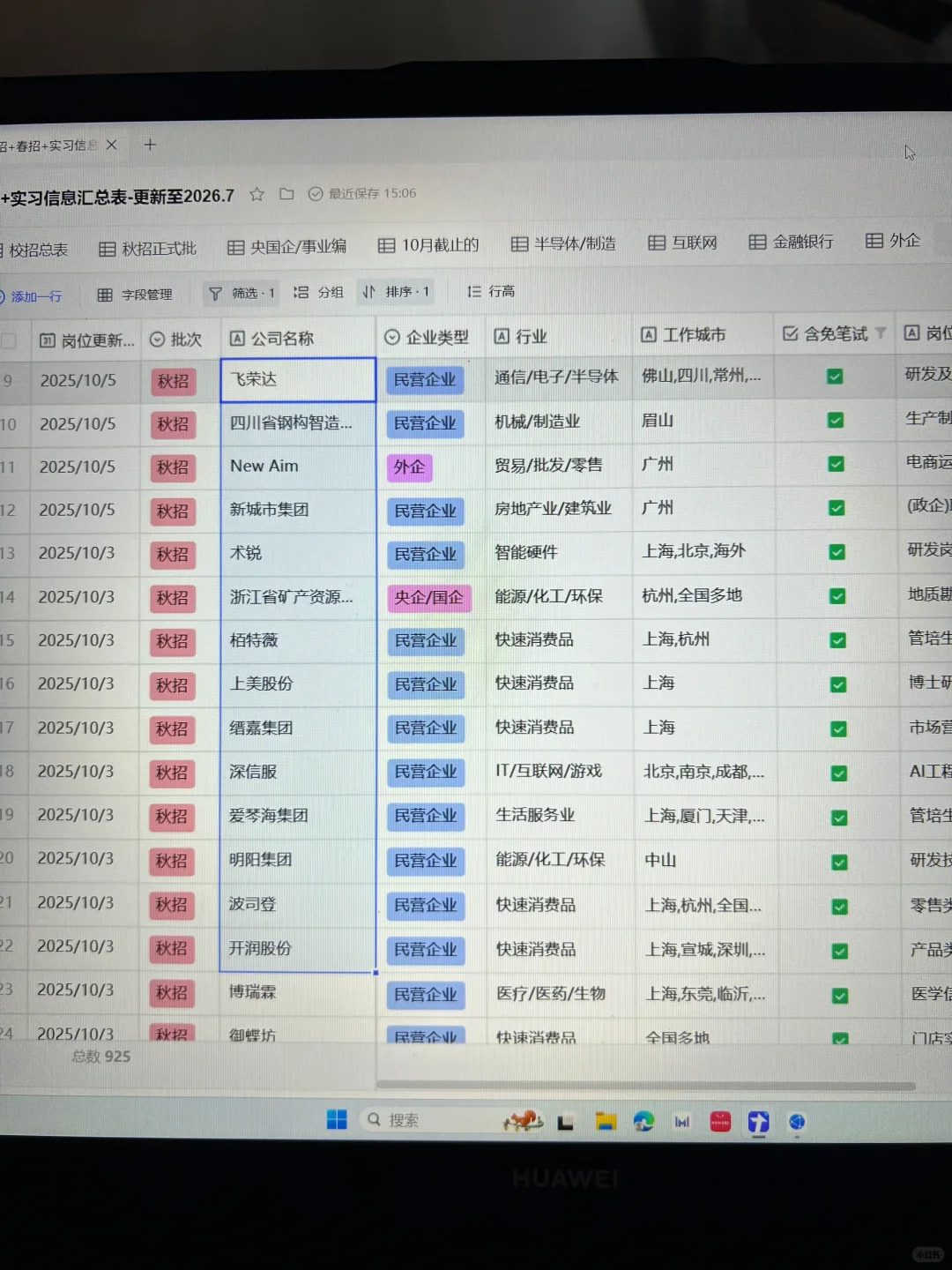This screenshot has height=1270, width=952.
Task: Star the document as favorite
Action: [x=257, y=194]
